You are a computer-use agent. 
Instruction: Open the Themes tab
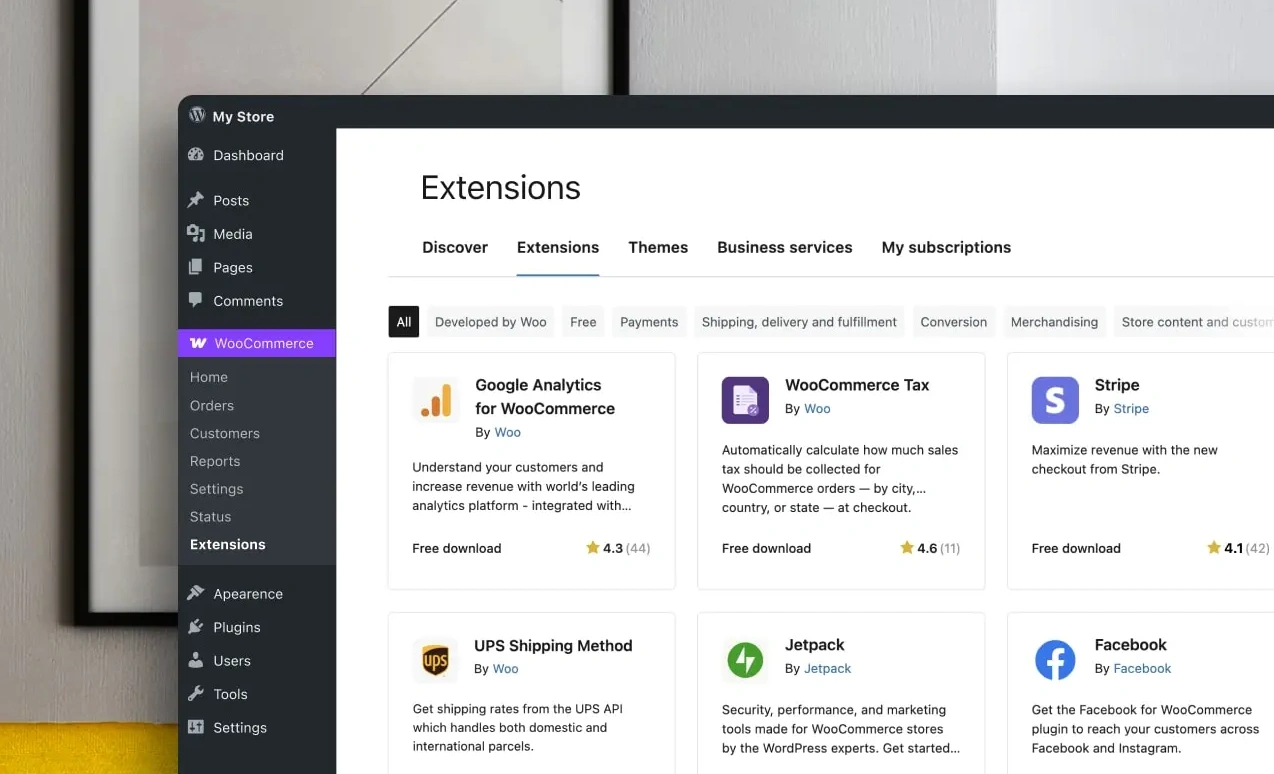(x=658, y=247)
